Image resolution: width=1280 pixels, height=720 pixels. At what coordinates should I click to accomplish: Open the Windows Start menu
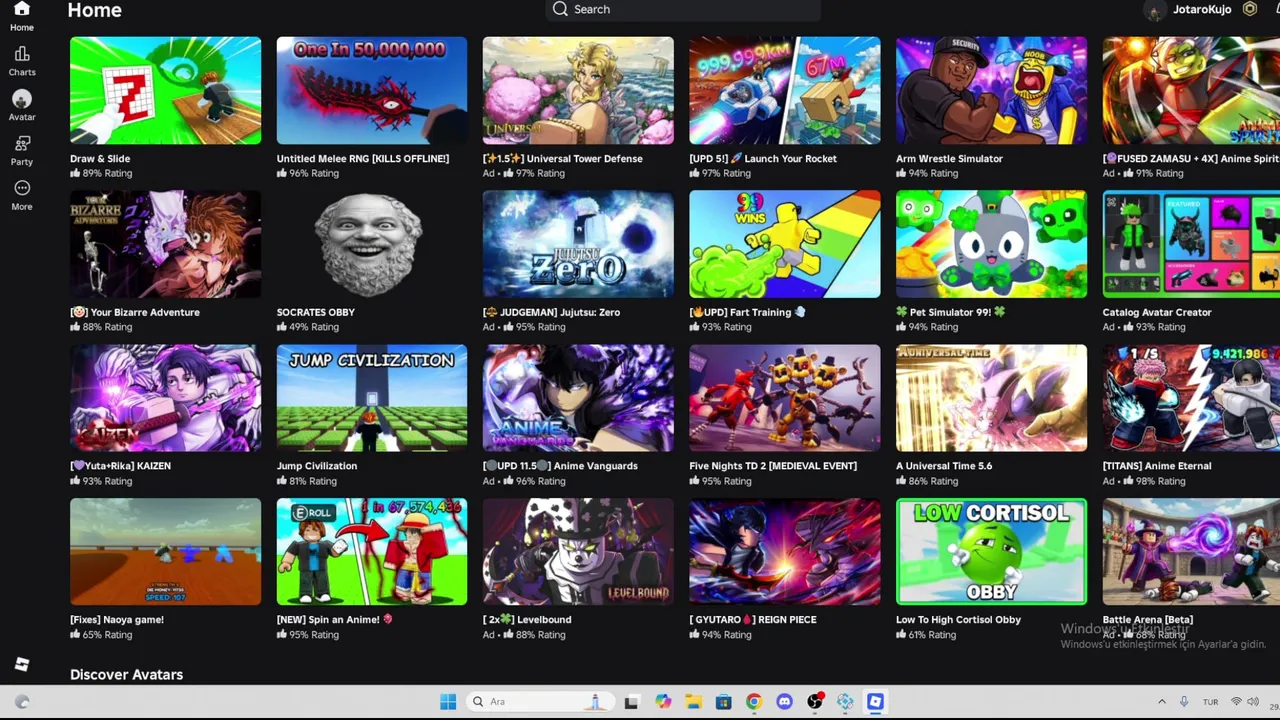point(448,702)
